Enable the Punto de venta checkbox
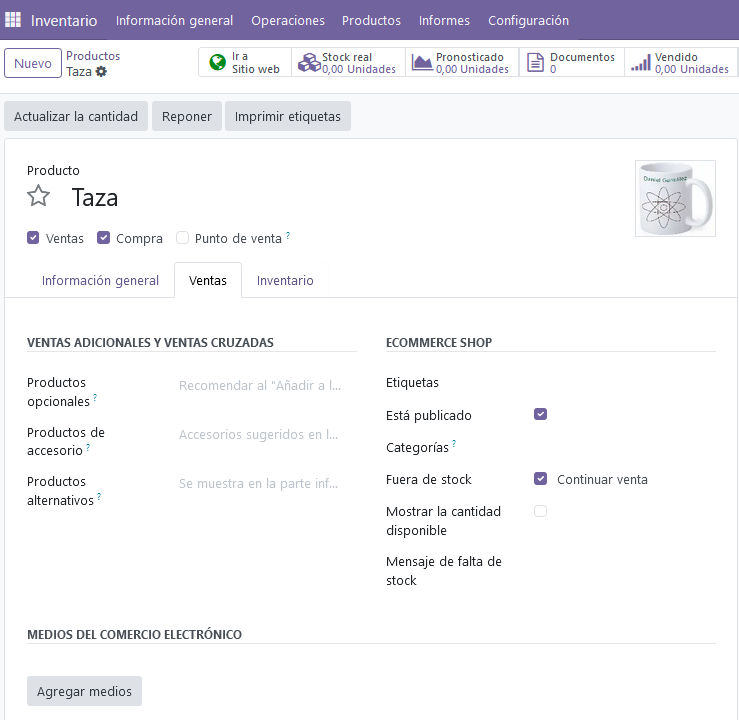The image size is (739, 720). (182, 238)
